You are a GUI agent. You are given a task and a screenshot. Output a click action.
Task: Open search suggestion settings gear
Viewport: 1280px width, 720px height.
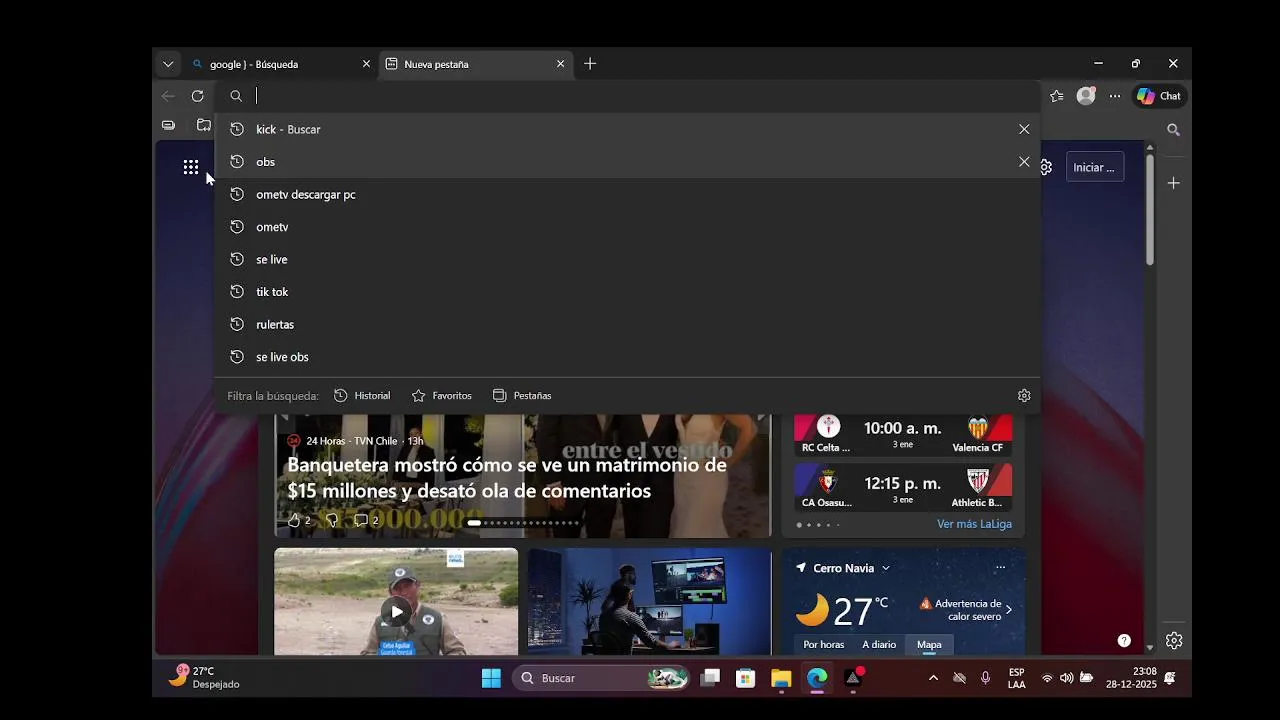click(1024, 396)
